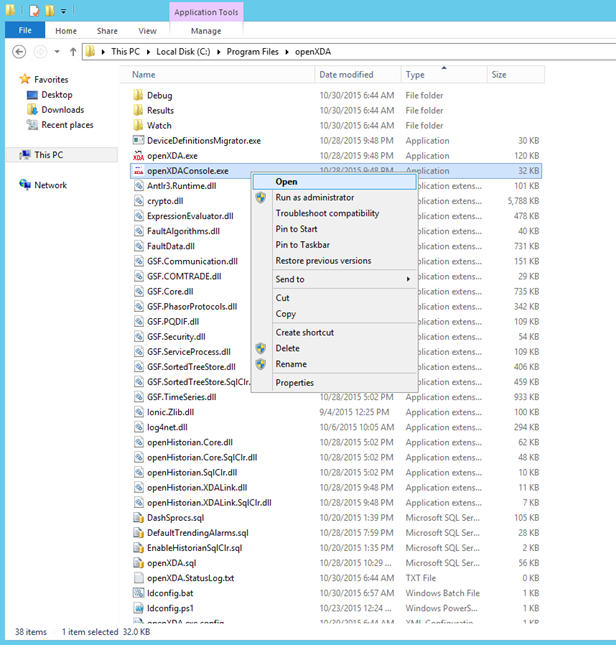Click the Desktop icon under Favorites
Image resolution: width=616 pixels, height=645 pixels.
(x=33, y=94)
